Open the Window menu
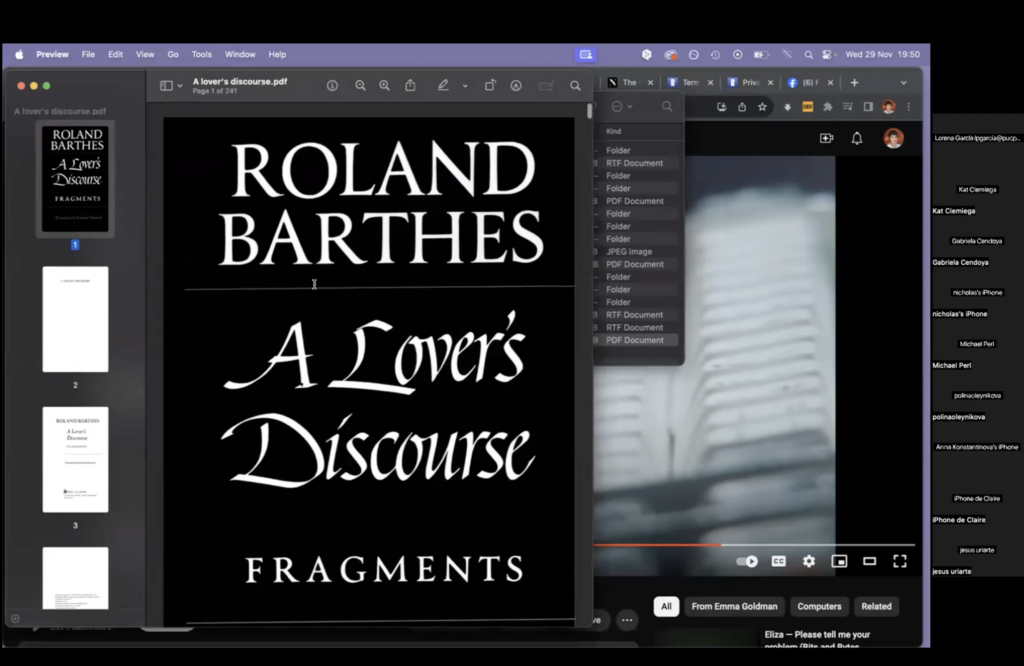Viewport: 1024px width, 666px height. click(240, 55)
